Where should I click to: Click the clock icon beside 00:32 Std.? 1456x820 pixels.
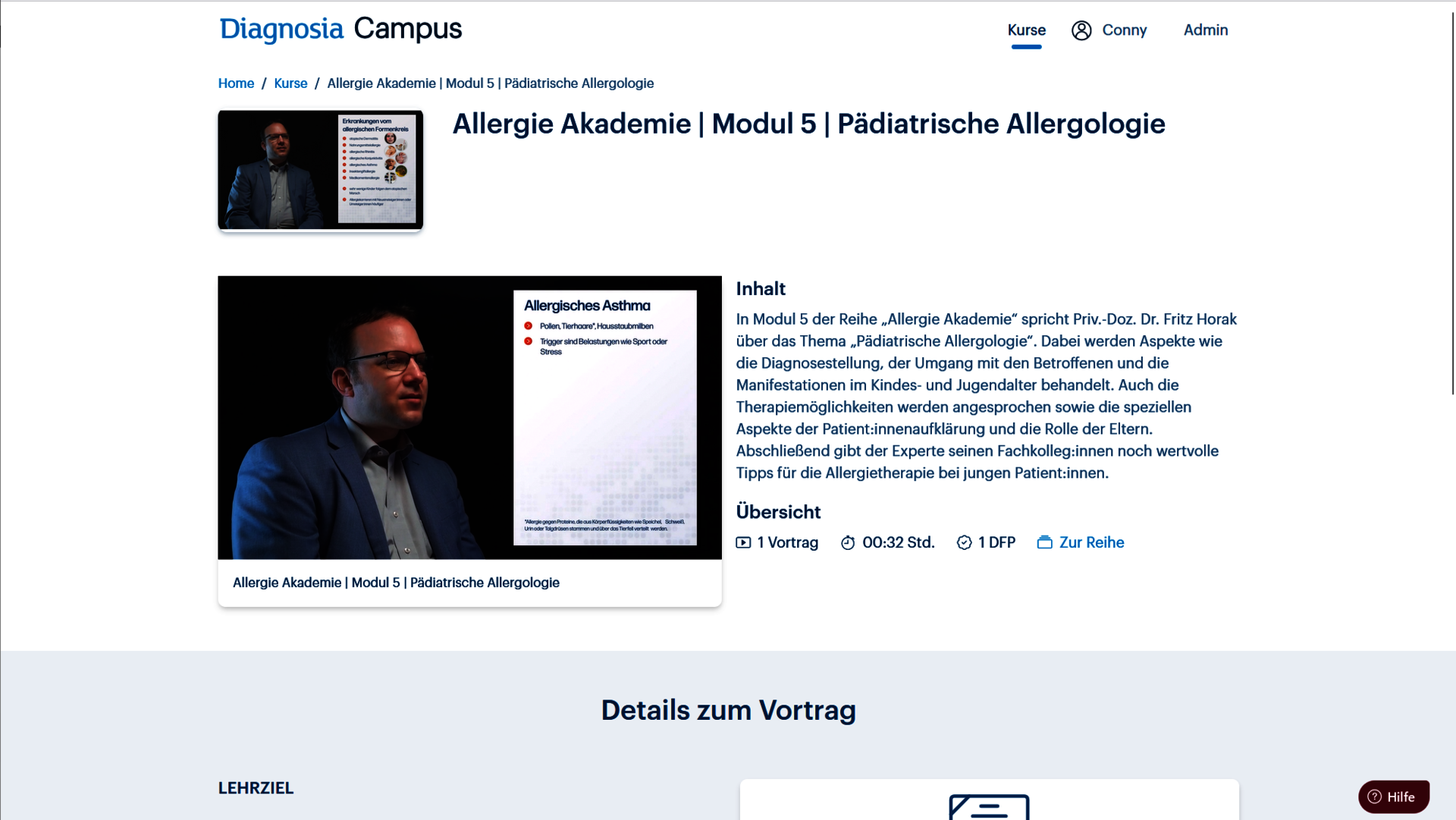pyautogui.click(x=848, y=542)
